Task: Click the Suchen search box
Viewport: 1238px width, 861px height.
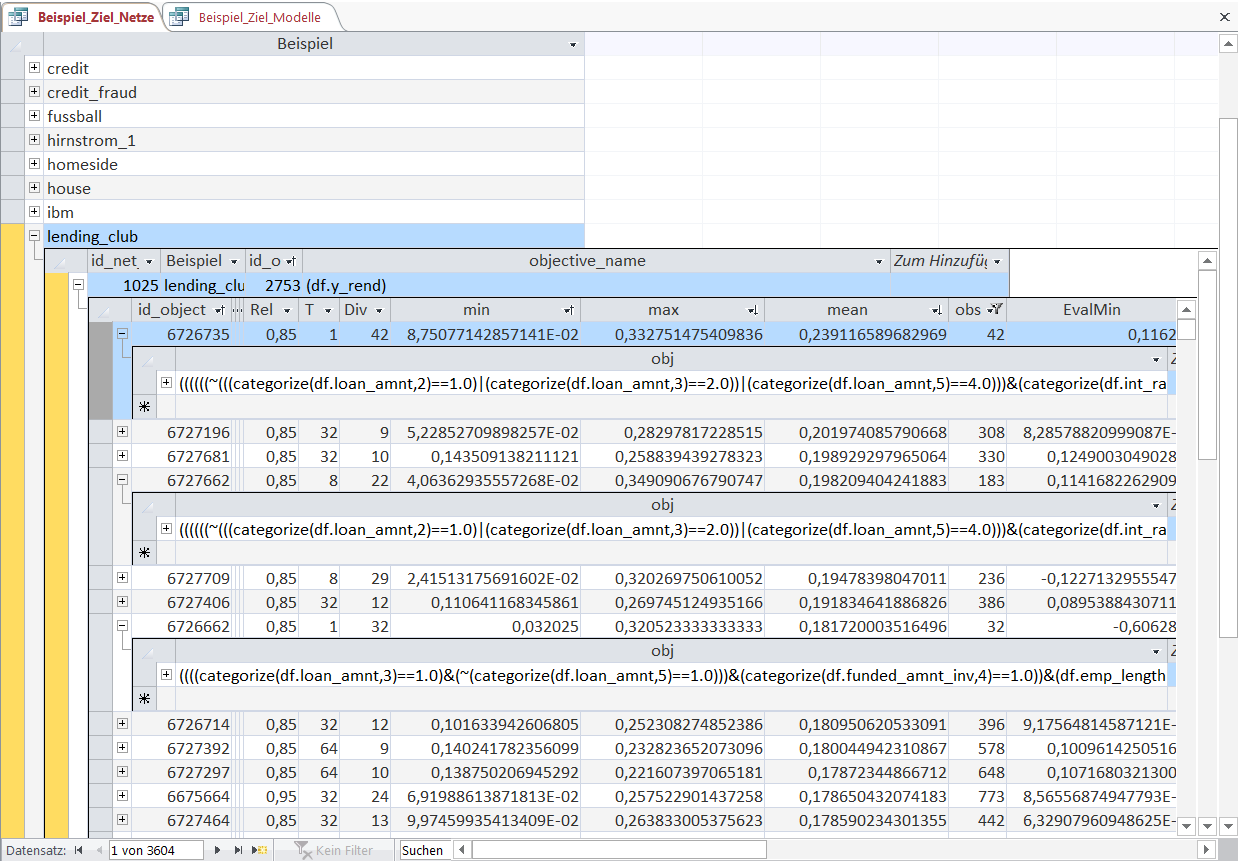Action: tap(425, 850)
